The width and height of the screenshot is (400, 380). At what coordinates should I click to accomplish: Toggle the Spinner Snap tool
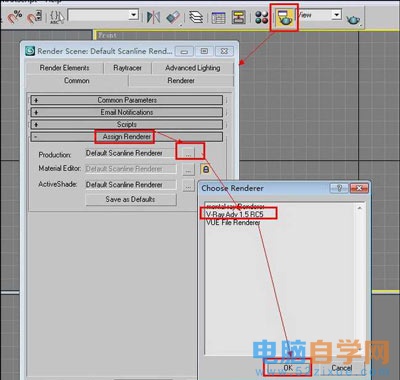(34, 17)
